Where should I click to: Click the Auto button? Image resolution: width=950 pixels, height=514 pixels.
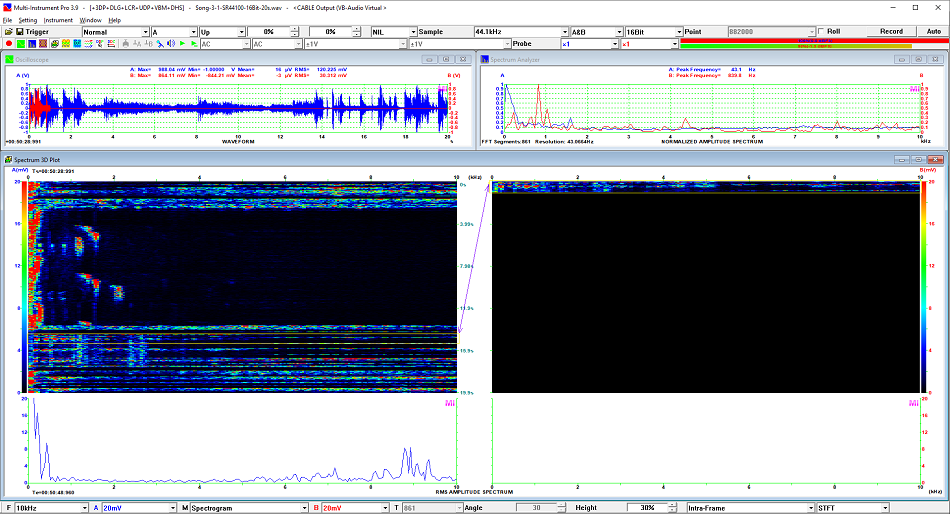[933, 31]
